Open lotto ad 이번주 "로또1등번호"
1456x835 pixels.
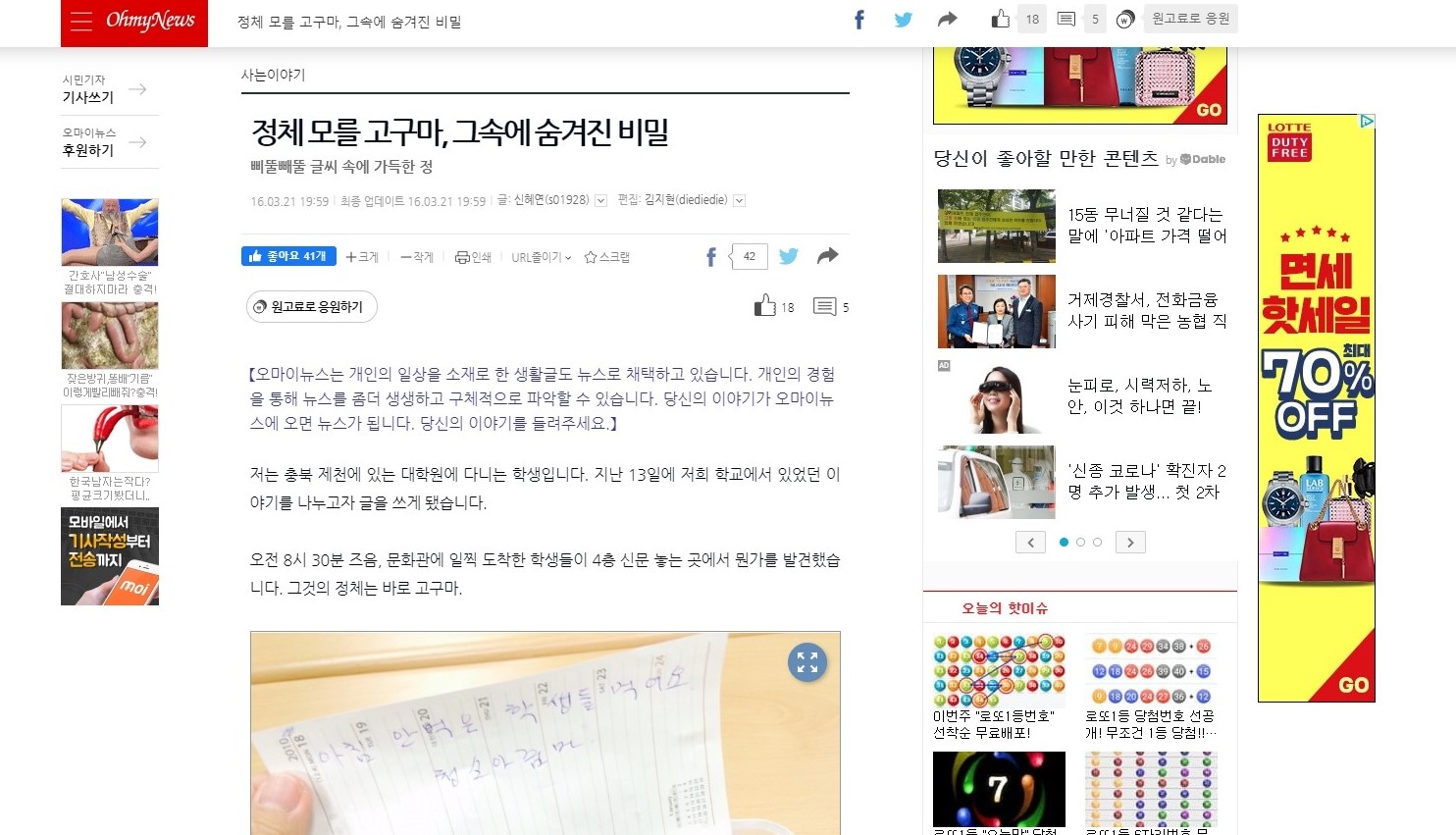coord(999,687)
